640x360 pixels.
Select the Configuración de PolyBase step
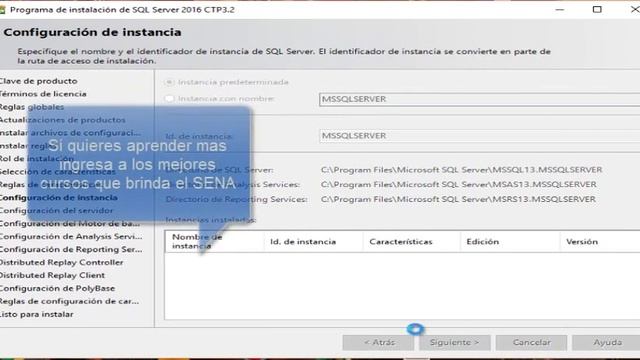point(57,288)
